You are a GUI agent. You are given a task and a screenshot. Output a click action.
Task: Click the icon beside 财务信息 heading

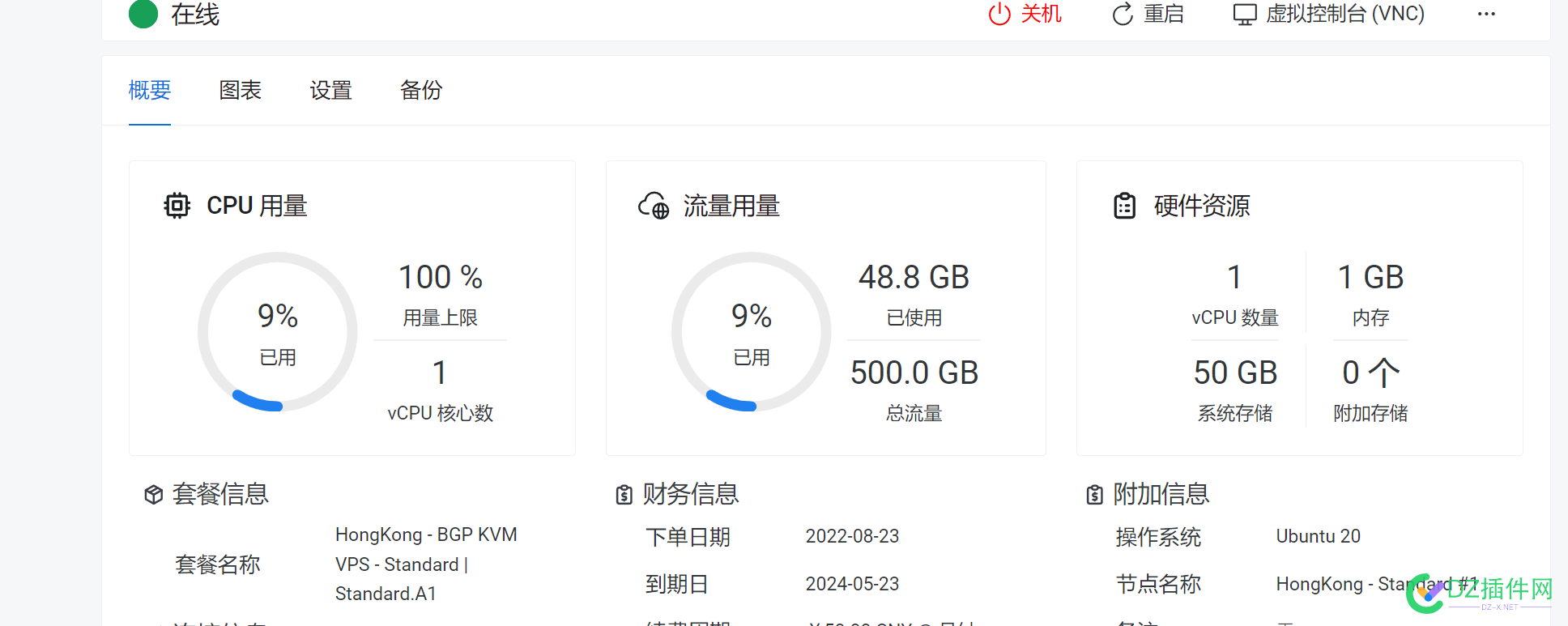624,494
